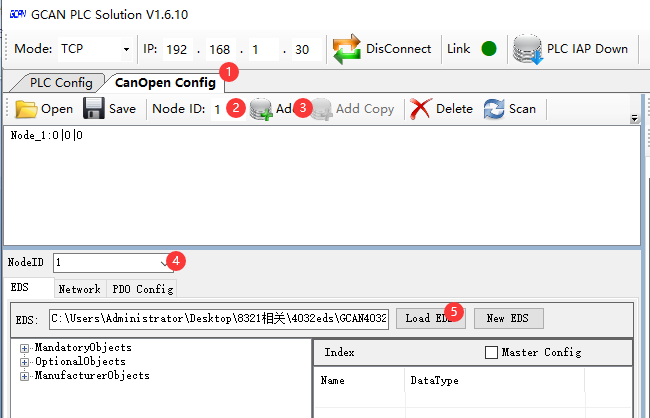Enable the Master Config checkbox

point(491,352)
